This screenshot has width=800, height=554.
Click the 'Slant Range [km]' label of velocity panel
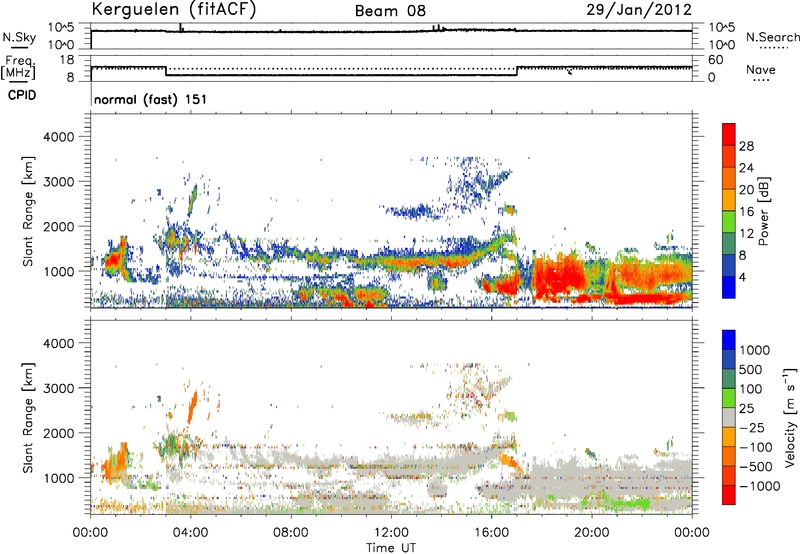28,417
